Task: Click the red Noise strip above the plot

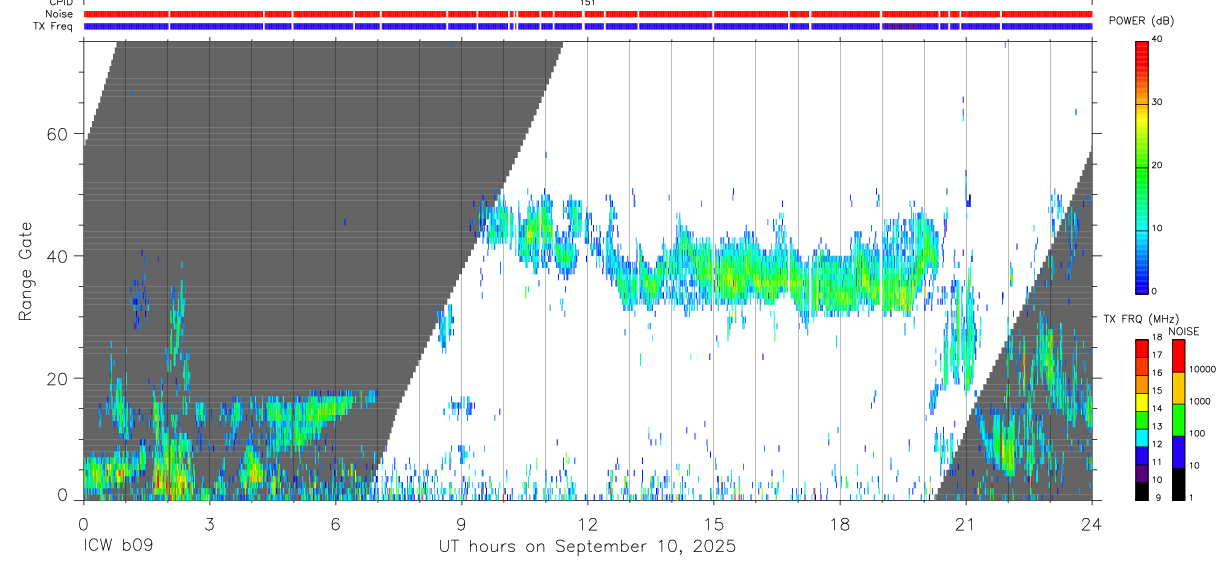Action: coord(587,14)
